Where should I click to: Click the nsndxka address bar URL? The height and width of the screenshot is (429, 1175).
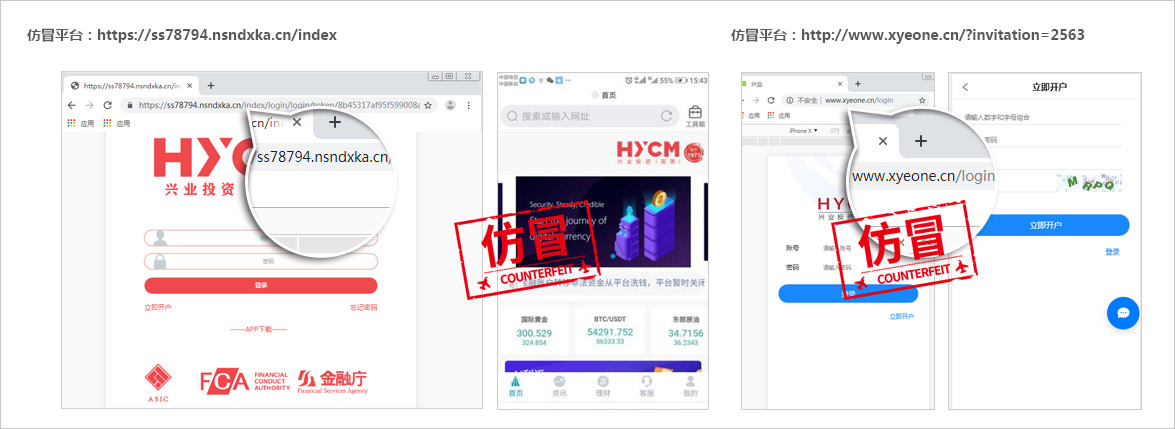[278, 106]
